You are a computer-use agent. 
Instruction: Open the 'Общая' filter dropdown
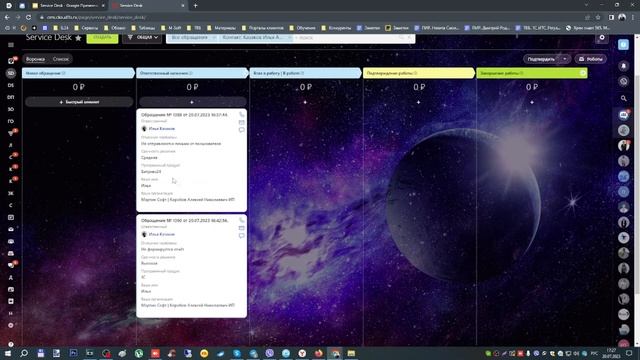coord(142,37)
